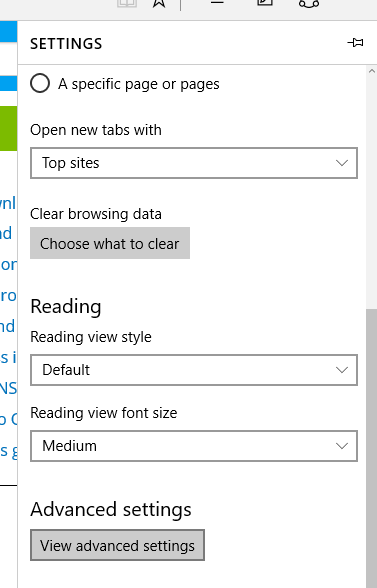Click 'Choose what to clear' button

point(110,243)
